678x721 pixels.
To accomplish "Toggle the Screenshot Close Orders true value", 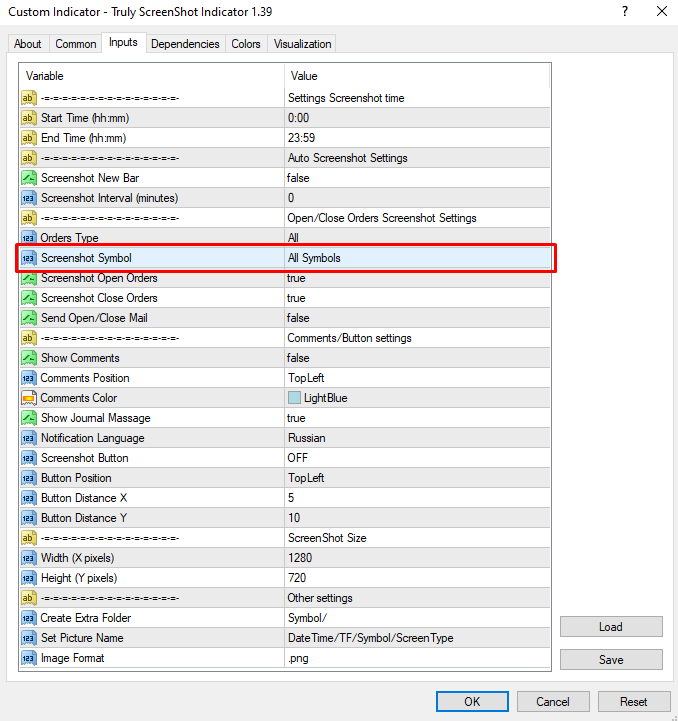I will (417, 298).
